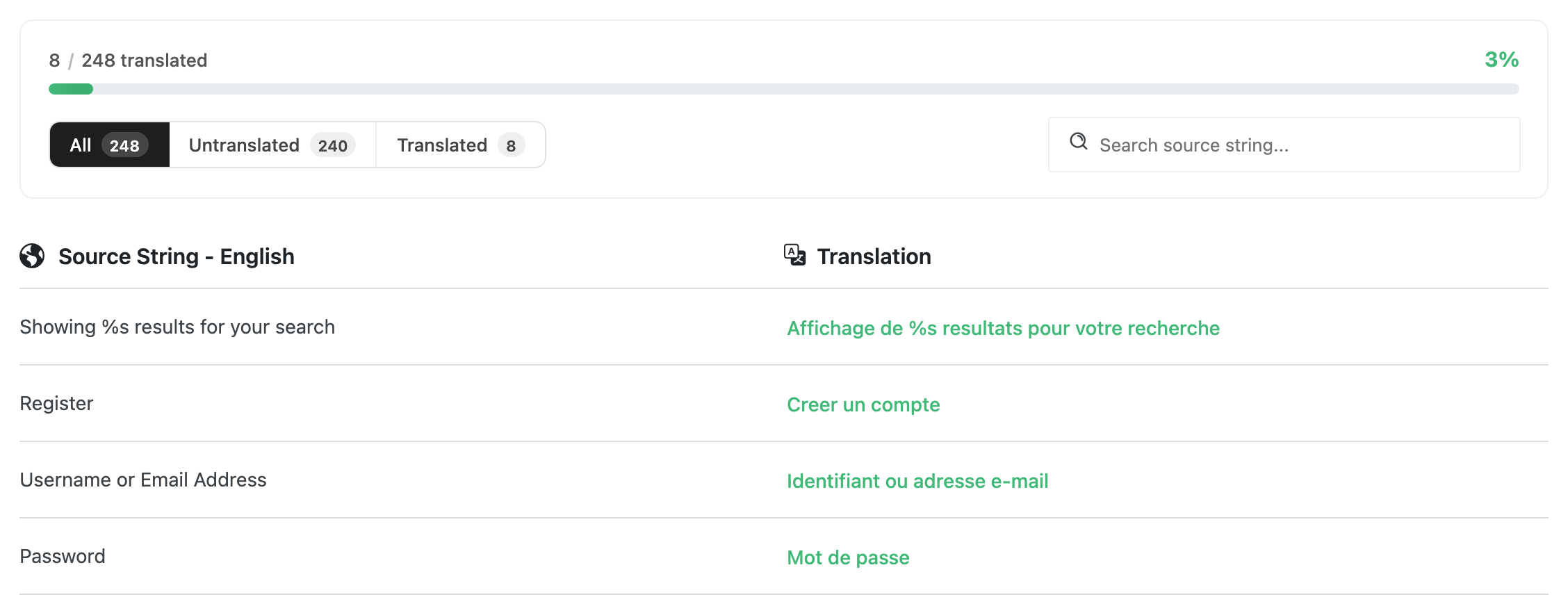Select source string 'Showing %s results for your search'
Viewport: 1568px width, 613px height.
pyautogui.click(x=177, y=327)
